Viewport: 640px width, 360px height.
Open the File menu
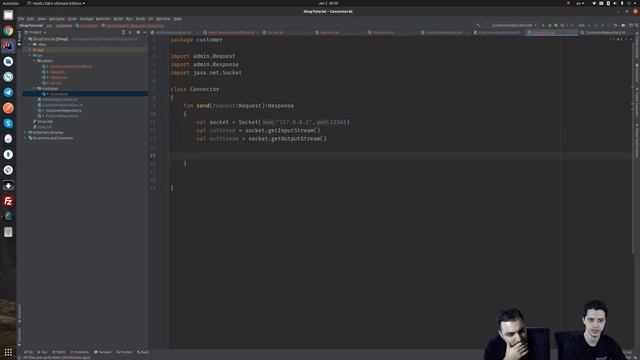click(21, 19)
